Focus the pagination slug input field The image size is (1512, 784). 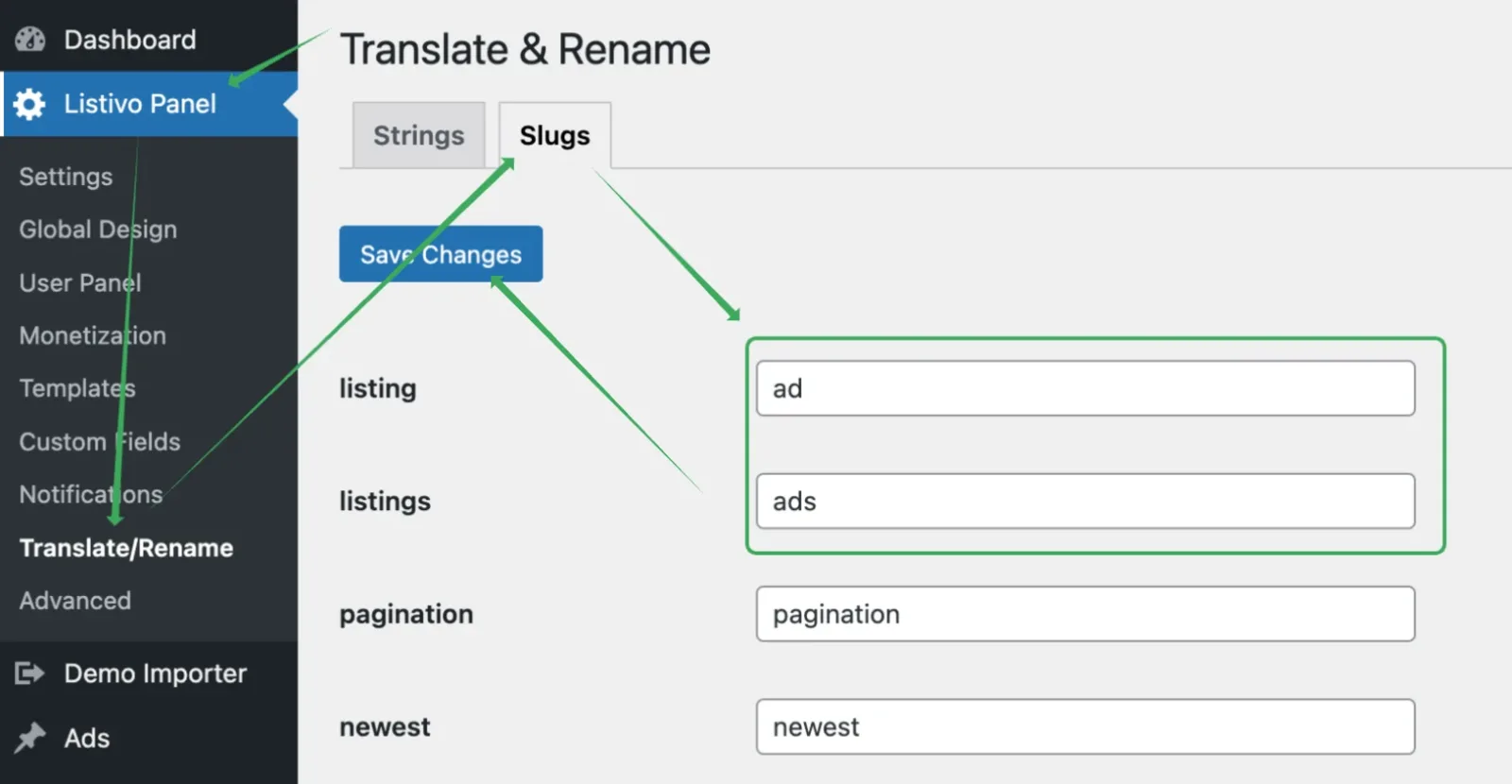(x=1086, y=614)
